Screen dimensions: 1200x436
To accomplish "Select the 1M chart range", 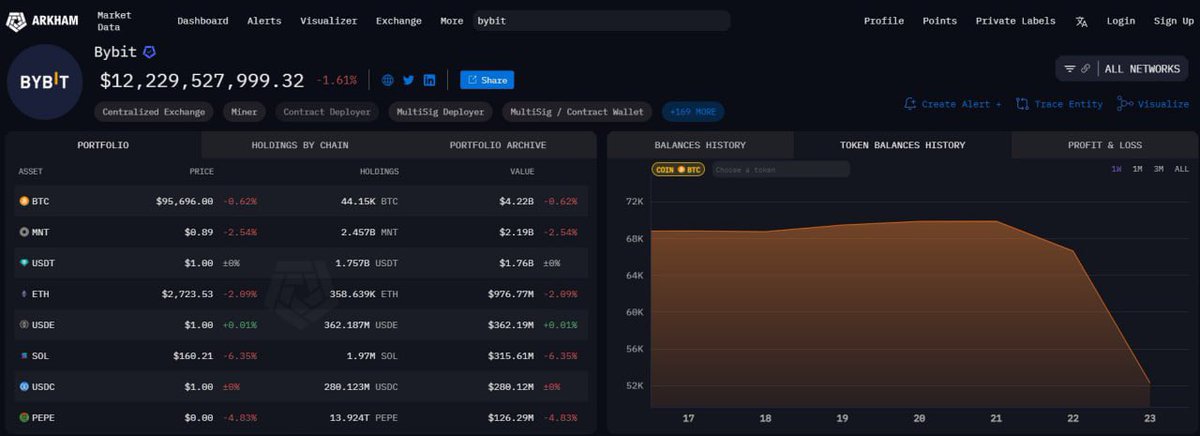I will [1137, 169].
